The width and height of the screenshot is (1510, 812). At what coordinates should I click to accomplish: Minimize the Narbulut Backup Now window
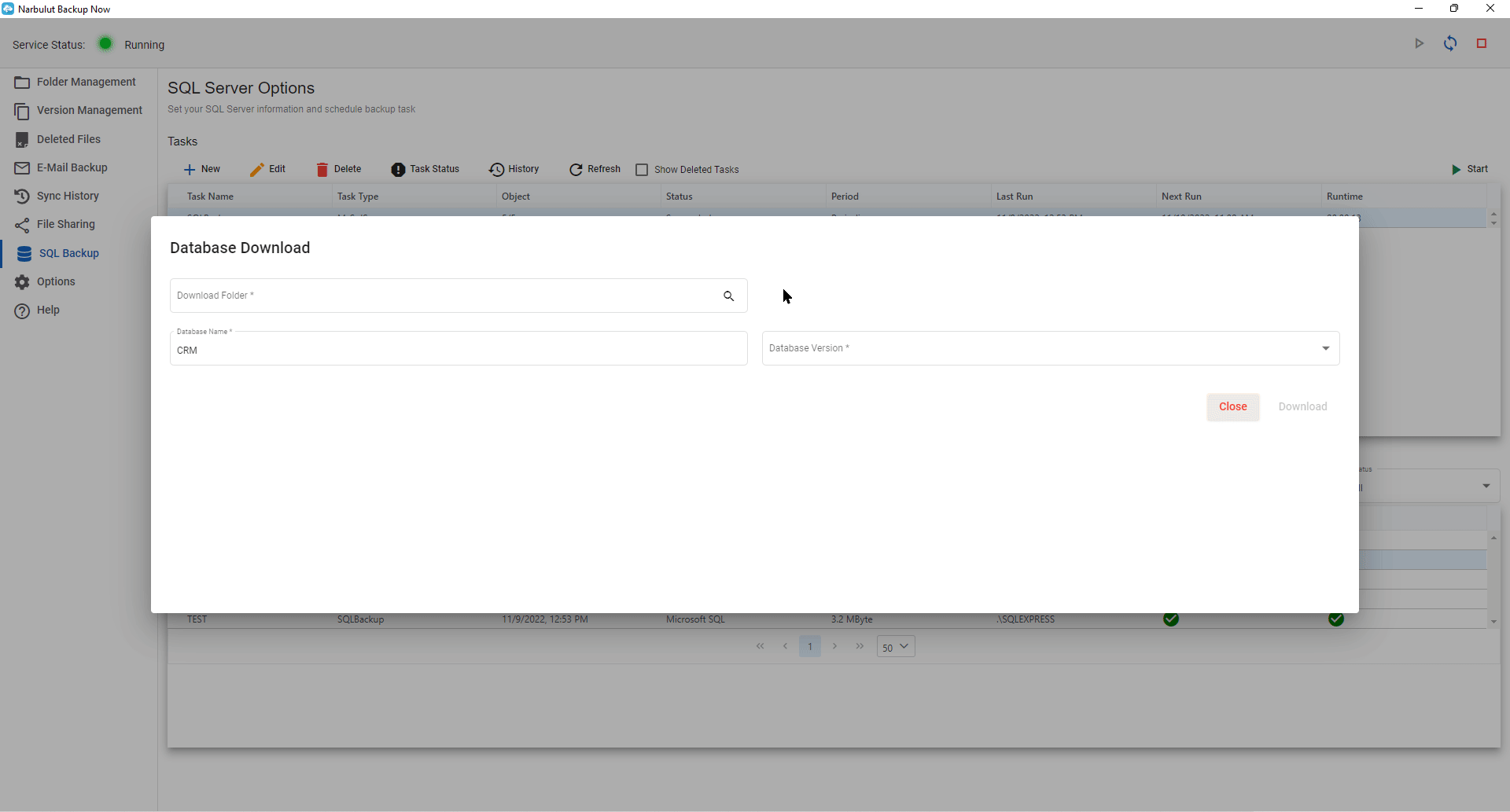point(1419,9)
